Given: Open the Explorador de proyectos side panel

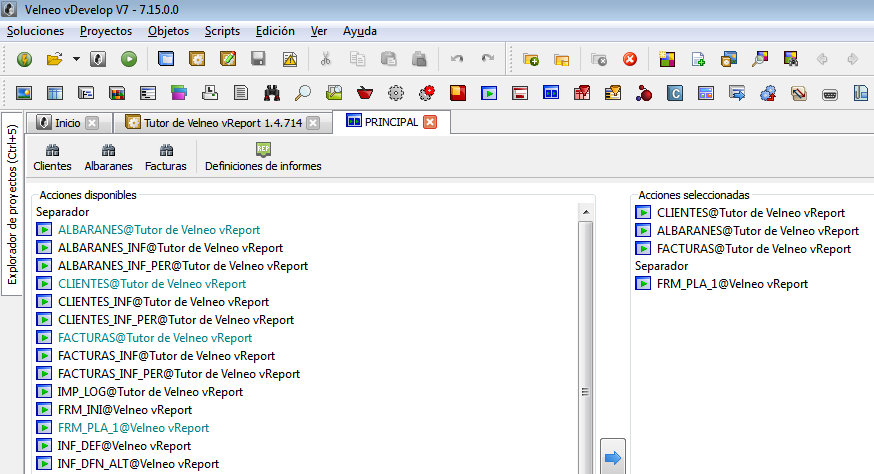Looking at the screenshot, I should pos(12,204).
